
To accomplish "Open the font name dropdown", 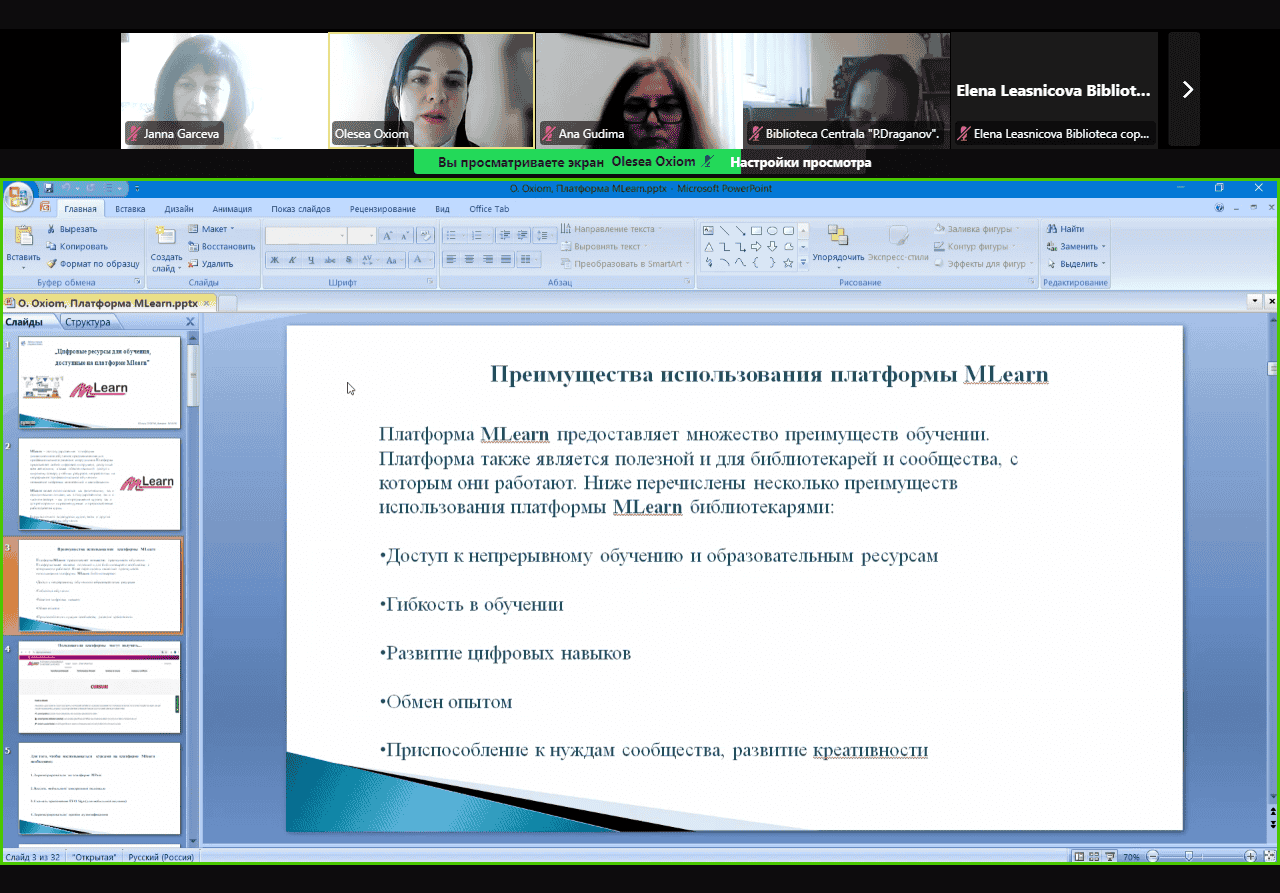I will point(340,236).
